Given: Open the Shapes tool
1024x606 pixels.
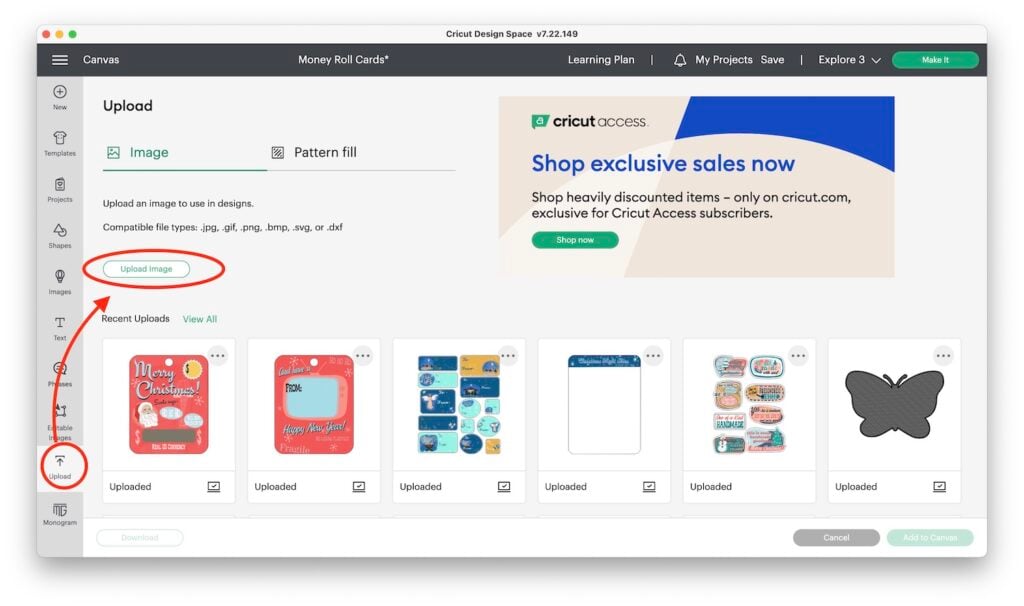Looking at the screenshot, I should [59, 236].
